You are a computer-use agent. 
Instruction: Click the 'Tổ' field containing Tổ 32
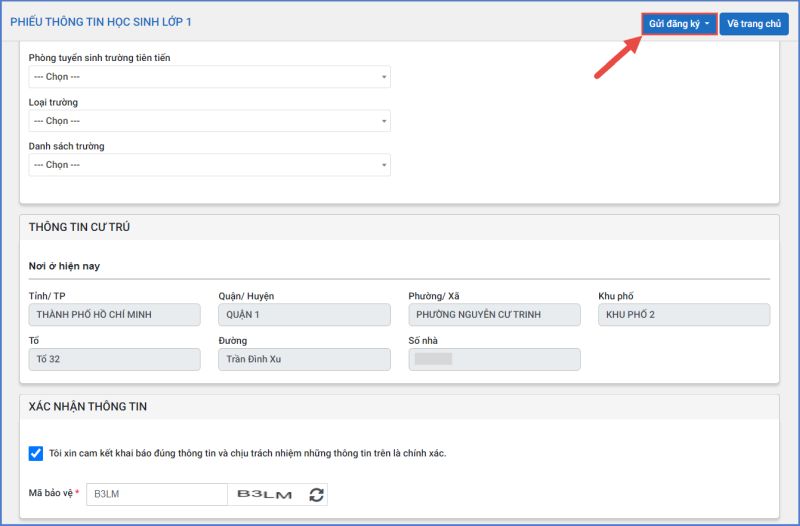point(114,359)
